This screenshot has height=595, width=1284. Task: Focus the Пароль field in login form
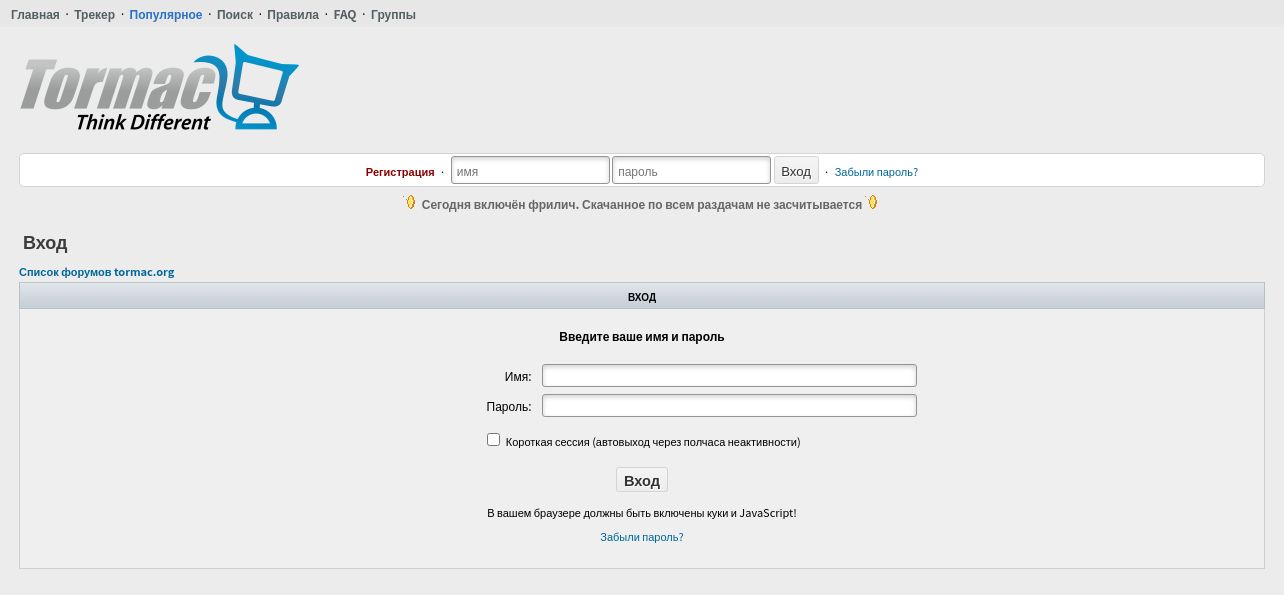(729, 406)
